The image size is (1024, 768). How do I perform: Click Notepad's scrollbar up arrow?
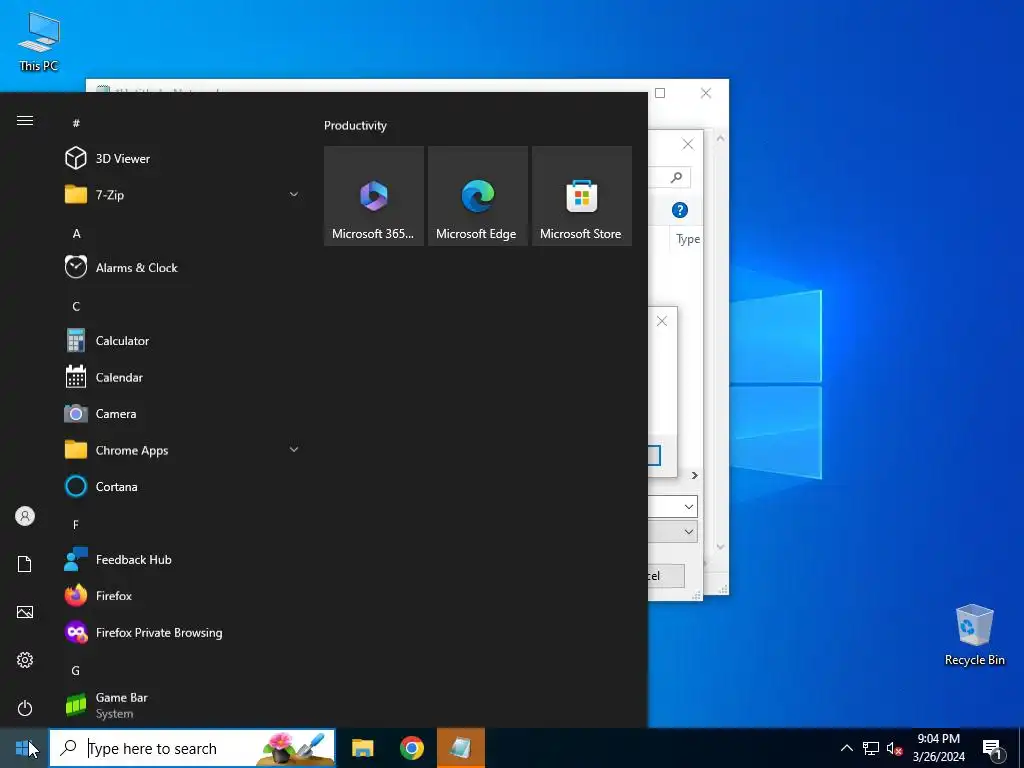720,138
